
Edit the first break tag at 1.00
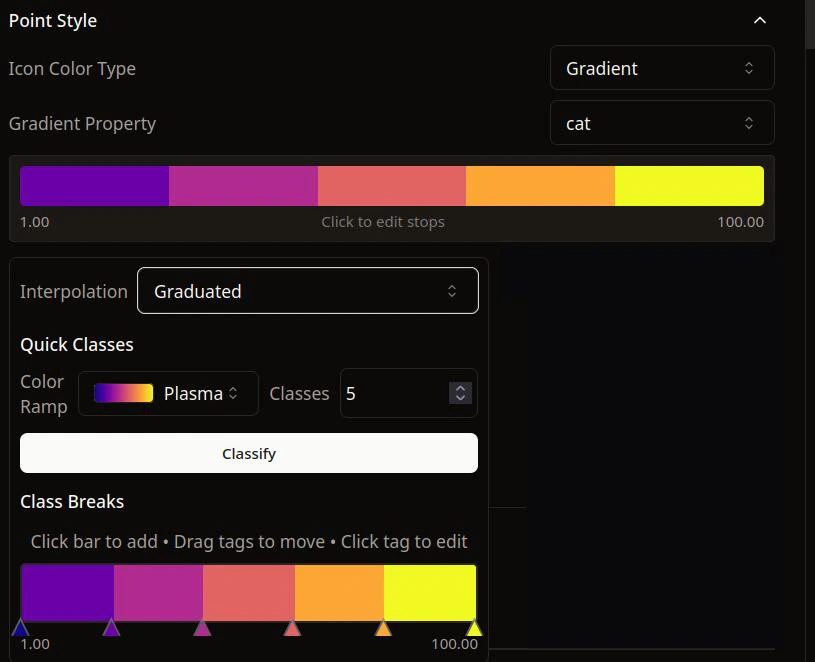pos(21,628)
